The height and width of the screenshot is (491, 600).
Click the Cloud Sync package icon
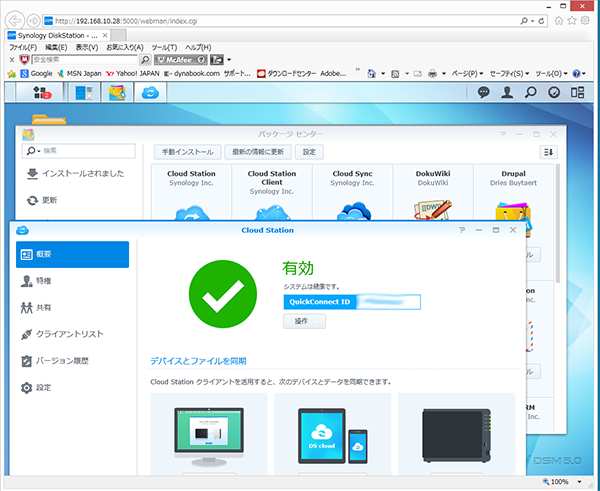pos(353,210)
